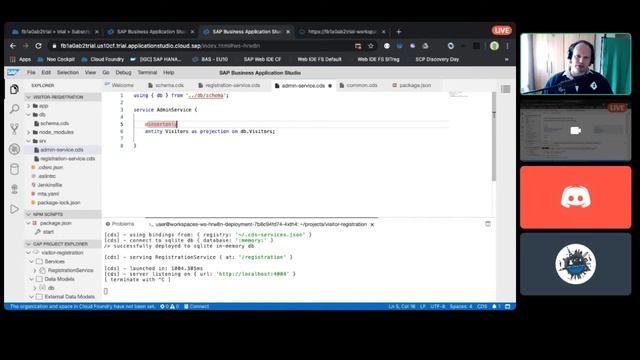Click the presenter webcam thumbnail

click(576, 64)
